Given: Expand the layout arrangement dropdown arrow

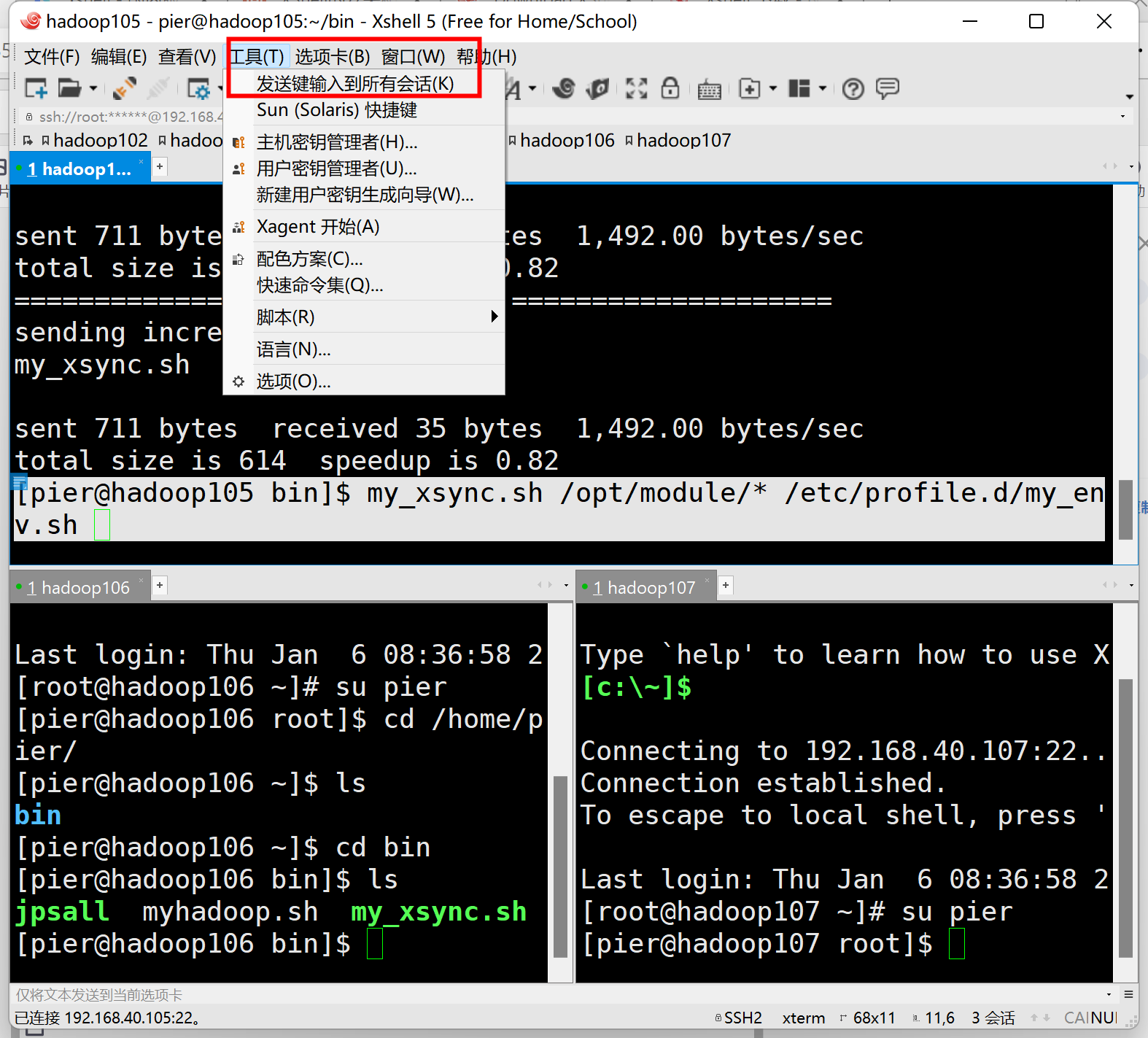Looking at the screenshot, I should pyautogui.click(x=823, y=89).
